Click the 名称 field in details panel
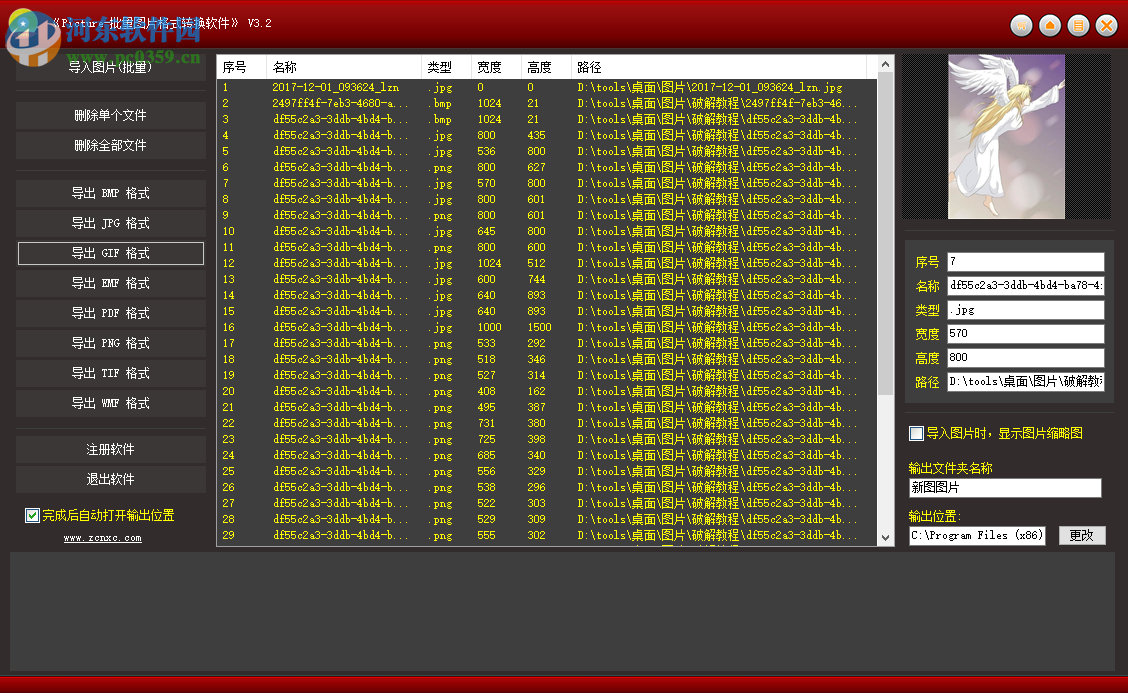The width and height of the screenshot is (1128, 693). pyautogui.click(x=1025, y=286)
